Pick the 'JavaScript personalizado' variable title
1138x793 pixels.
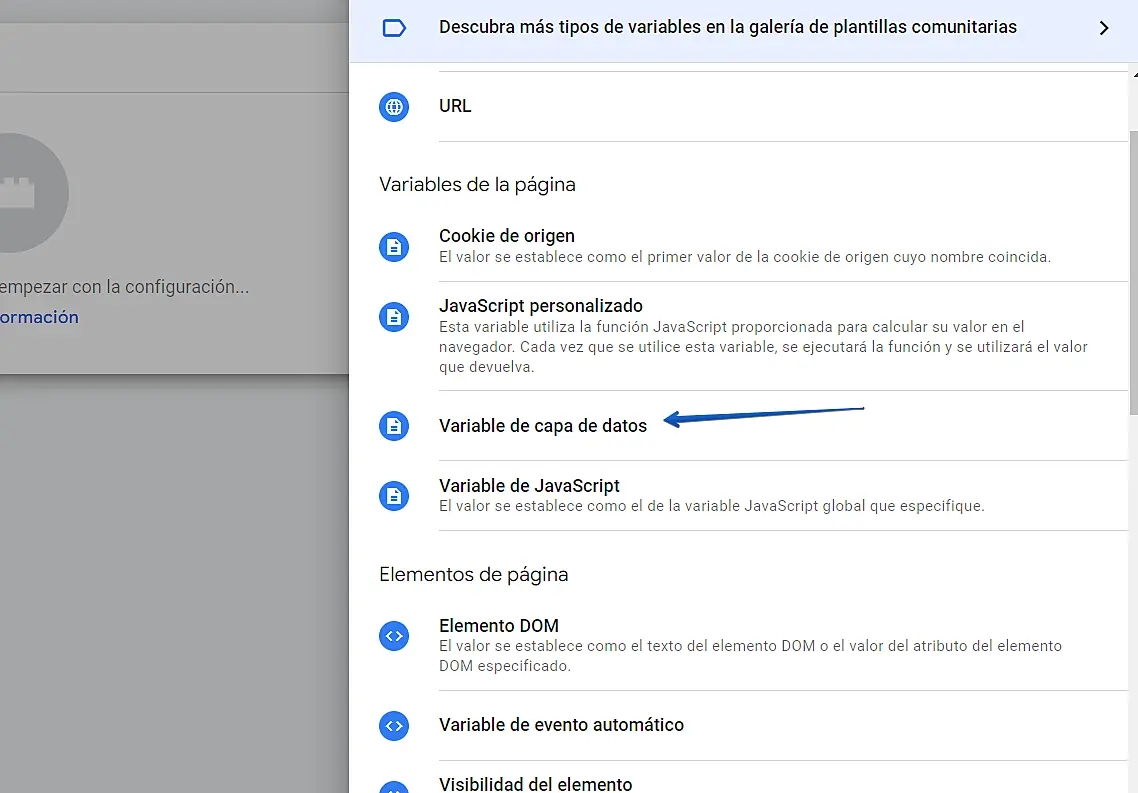point(540,306)
